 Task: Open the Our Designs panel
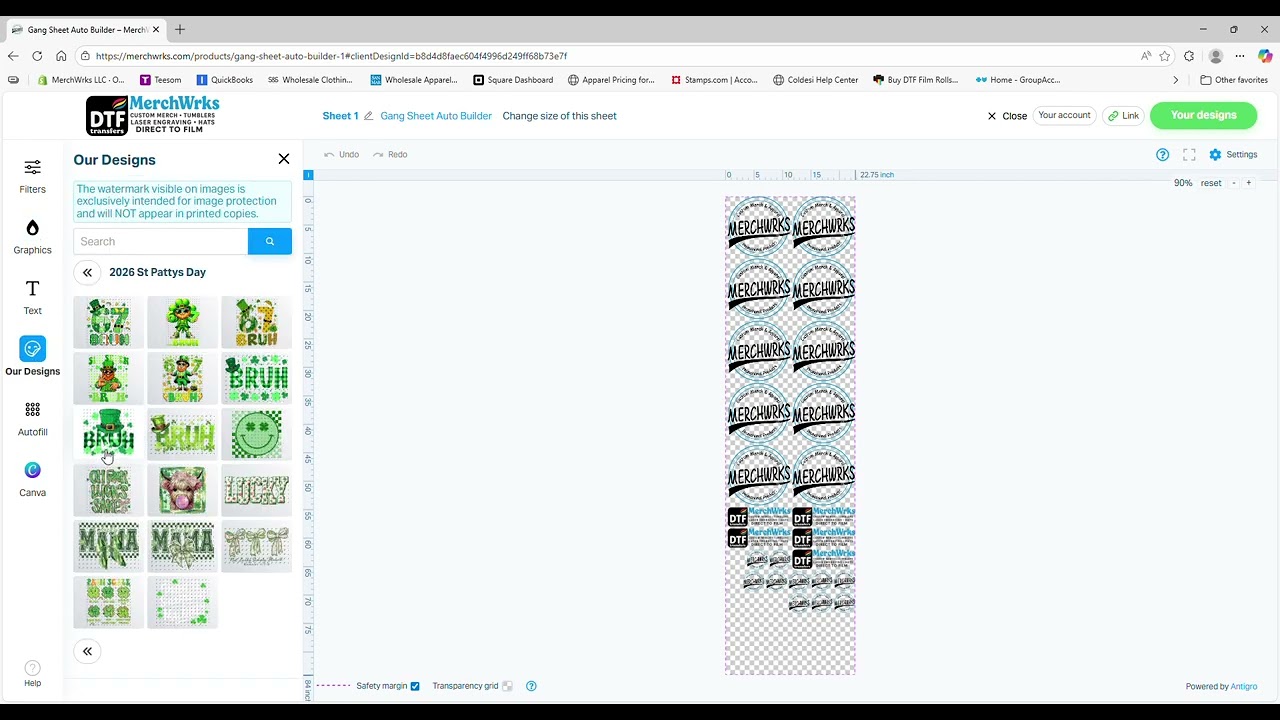click(32, 358)
